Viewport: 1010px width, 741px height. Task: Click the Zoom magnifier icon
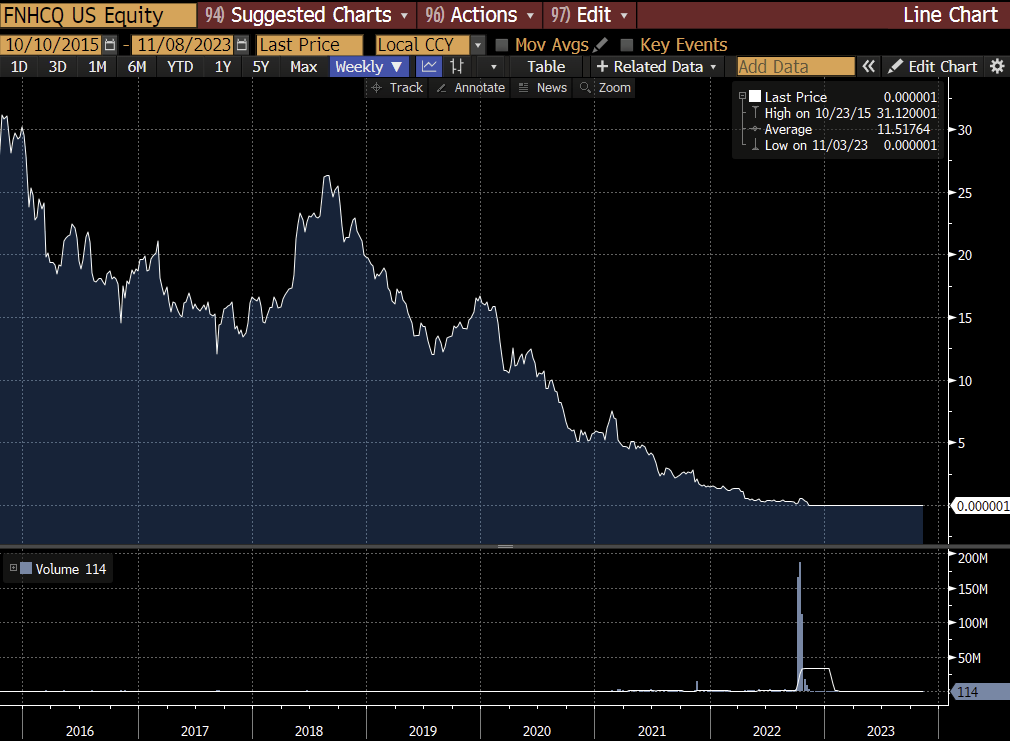point(585,87)
